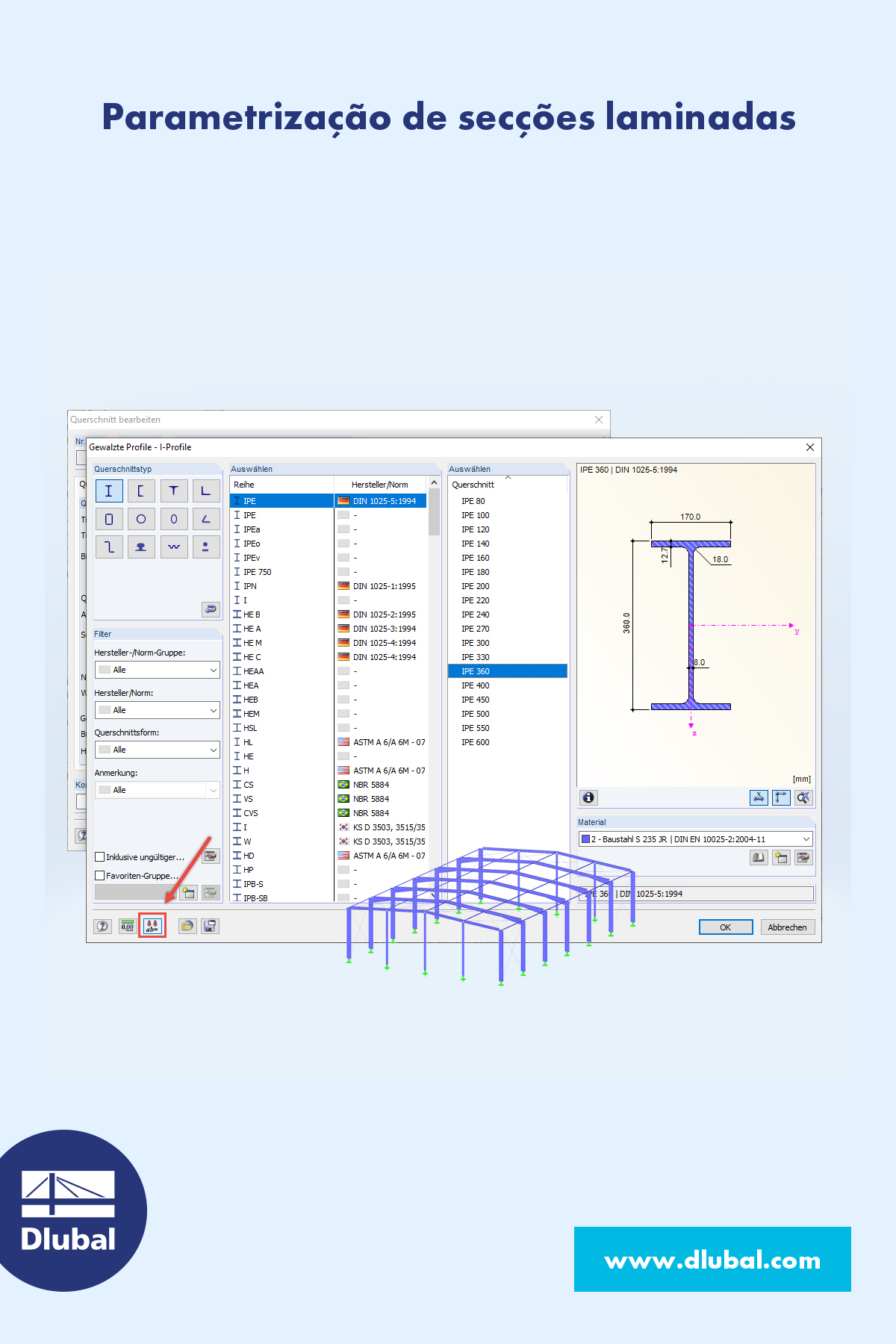Select the HL series row

(329, 742)
